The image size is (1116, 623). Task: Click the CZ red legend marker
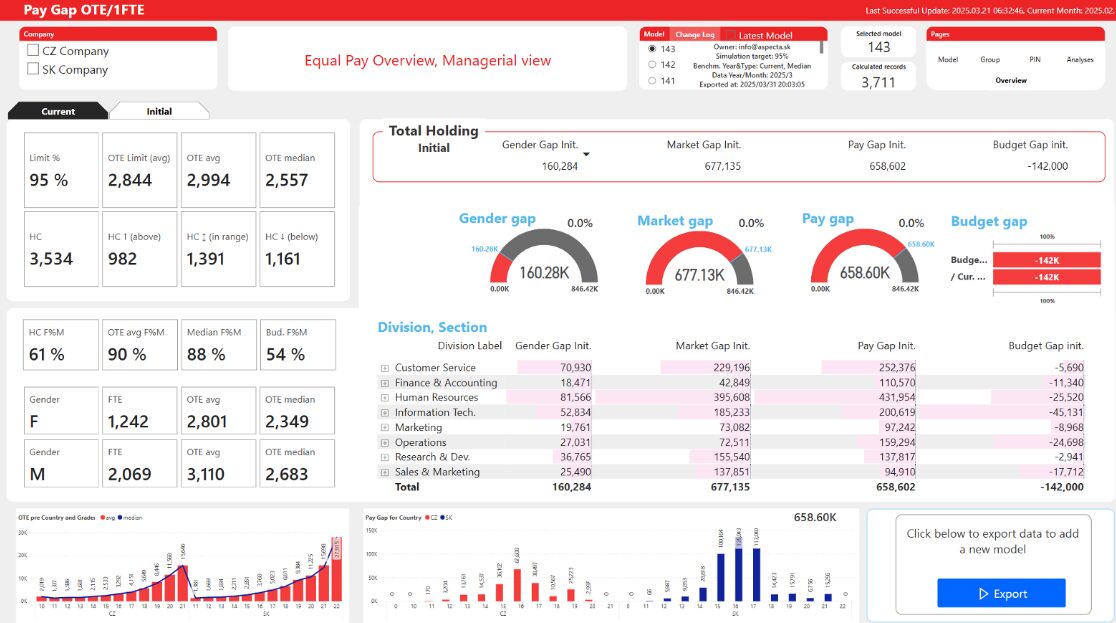click(427, 518)
